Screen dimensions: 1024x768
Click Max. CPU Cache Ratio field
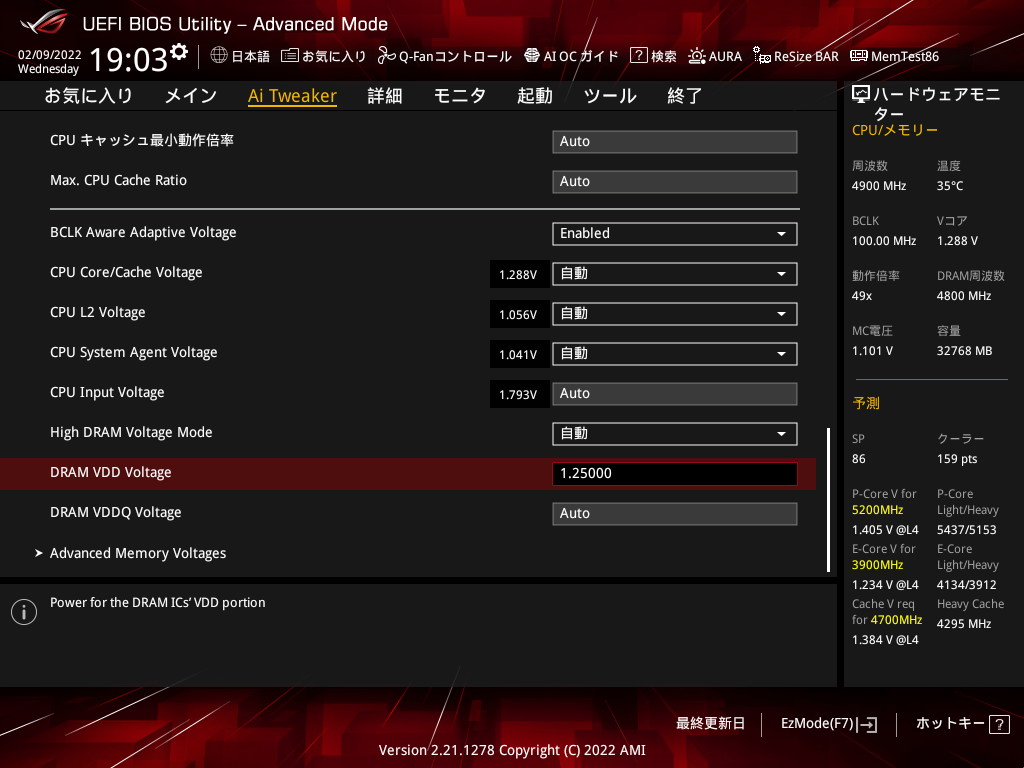[x=675, y=182]
